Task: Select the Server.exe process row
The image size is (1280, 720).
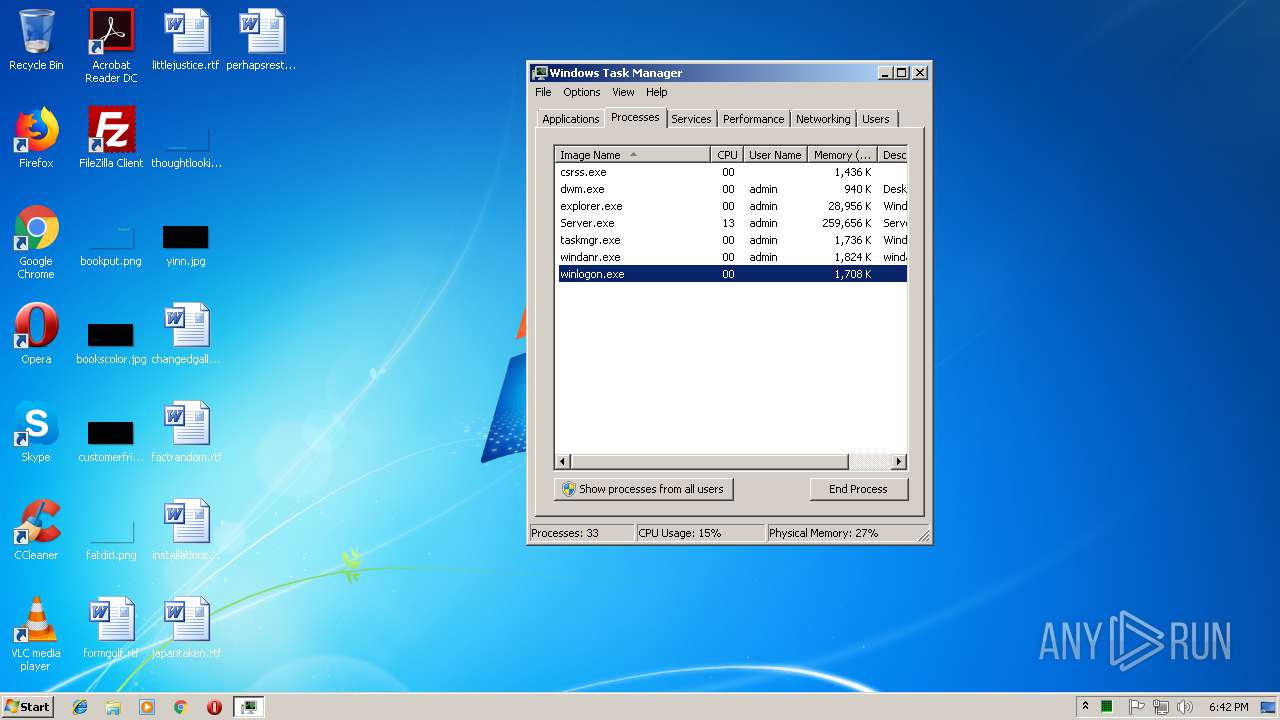Action: tap(732, 223)
